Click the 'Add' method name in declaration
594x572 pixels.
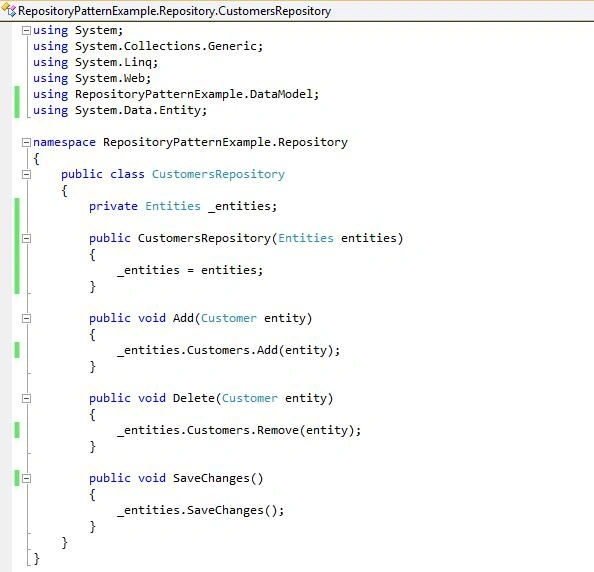183,319
